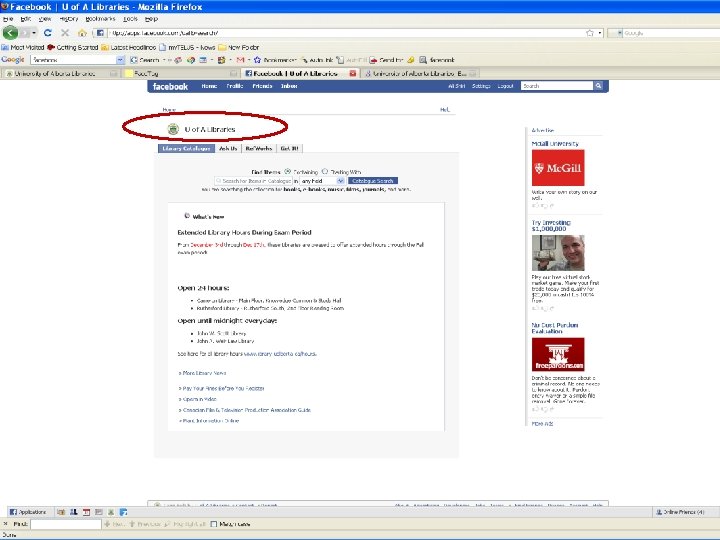Image resolution: width=720 pixels, height=540 pixels.
Task: Switch to first University of Alberta Libraries browser tab
Action: pos(60,73)
